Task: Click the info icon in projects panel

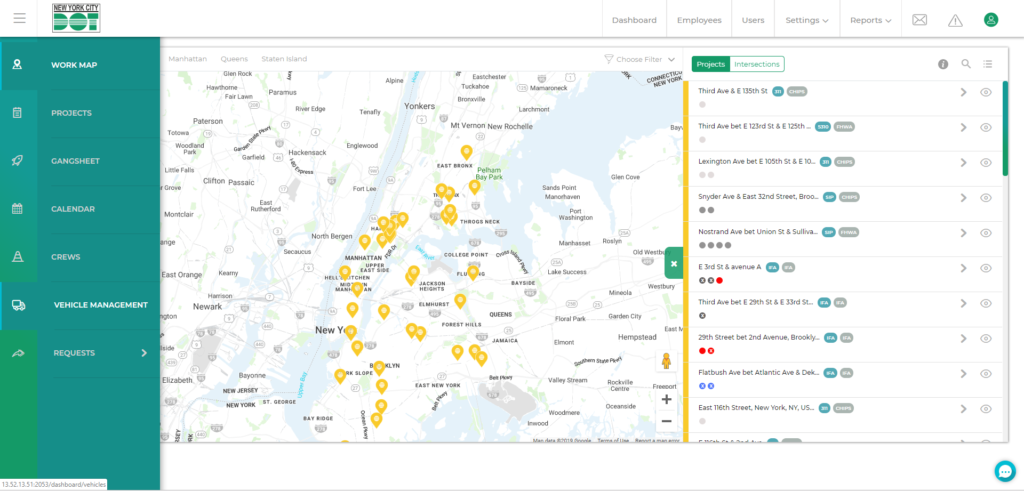Action: (x=942, y=64)
